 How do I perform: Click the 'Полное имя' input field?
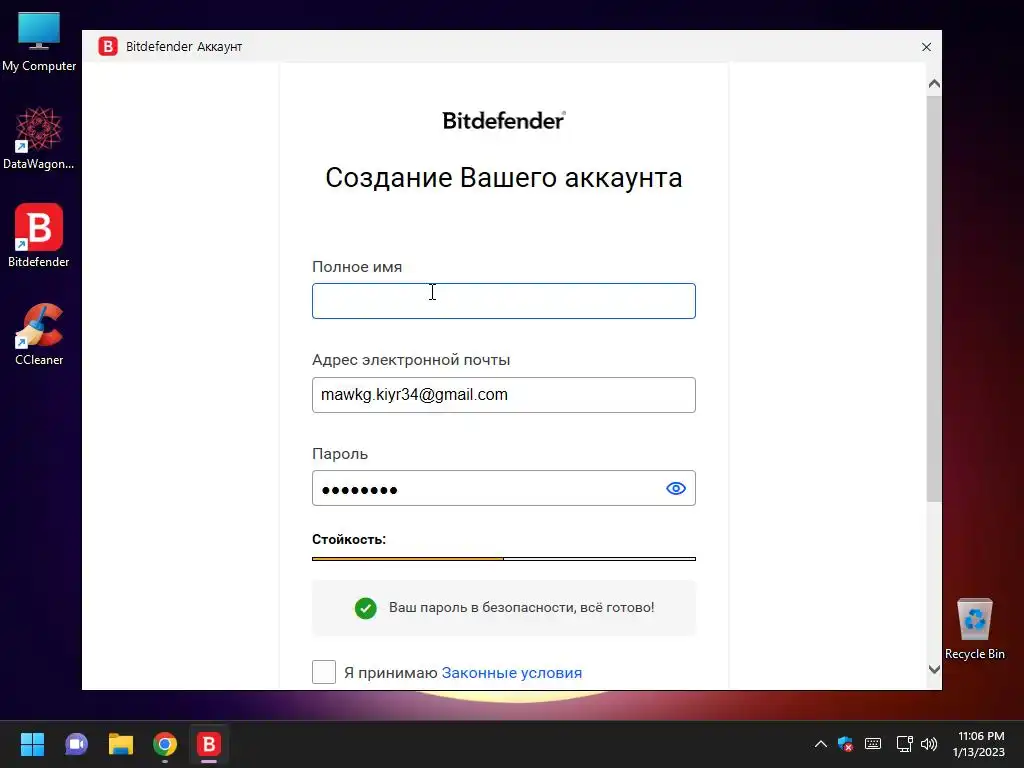click(x=504, y=301)
